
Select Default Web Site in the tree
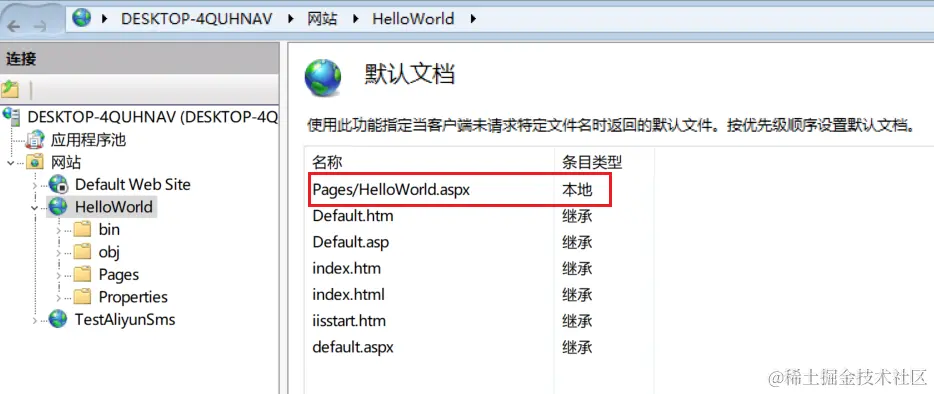pyautogui.click(x=133, y=184)
